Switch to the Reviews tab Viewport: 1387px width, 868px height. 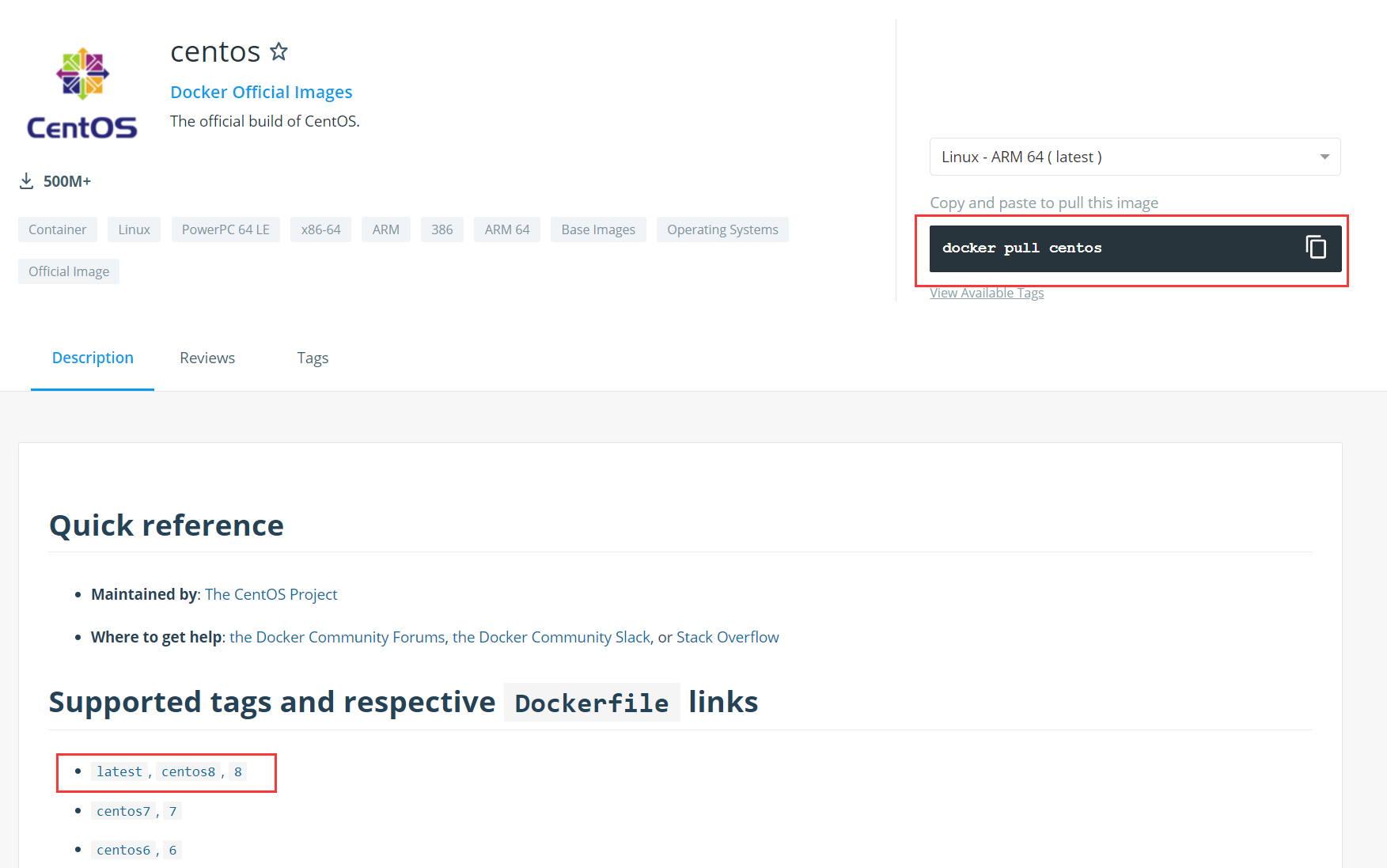(x=207, y=358)
